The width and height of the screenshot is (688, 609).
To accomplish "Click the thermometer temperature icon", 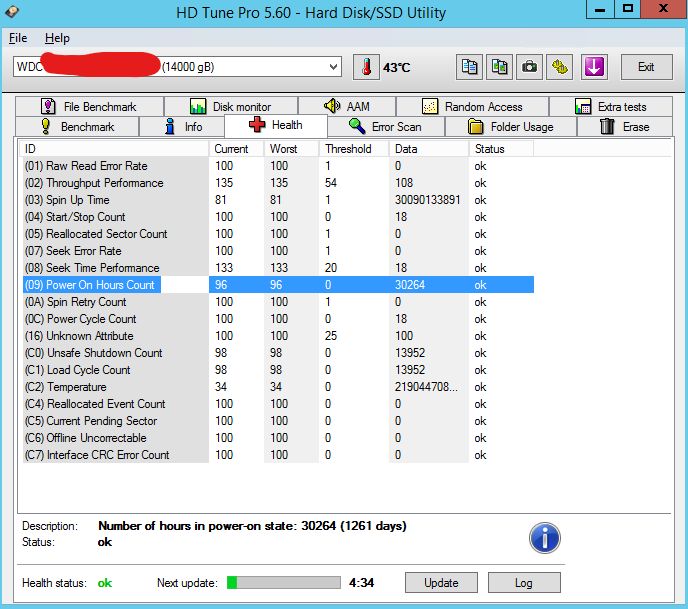I will click(x=366, y=67).
